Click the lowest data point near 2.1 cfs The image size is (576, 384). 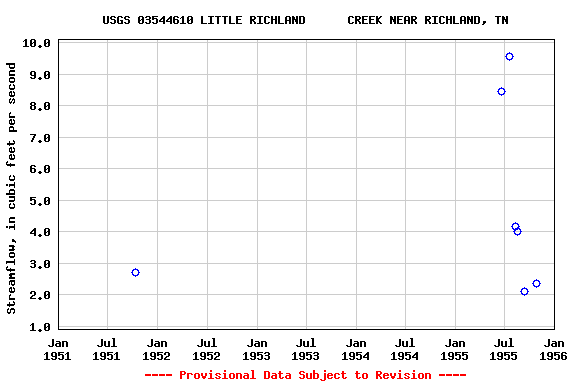[524, 291]
